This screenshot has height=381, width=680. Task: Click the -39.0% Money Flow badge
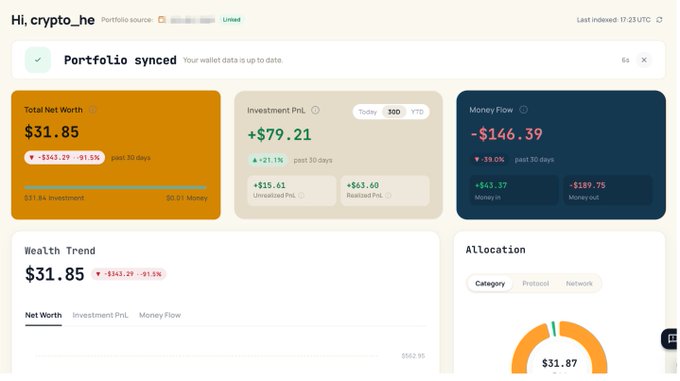(x=489, y=160)
